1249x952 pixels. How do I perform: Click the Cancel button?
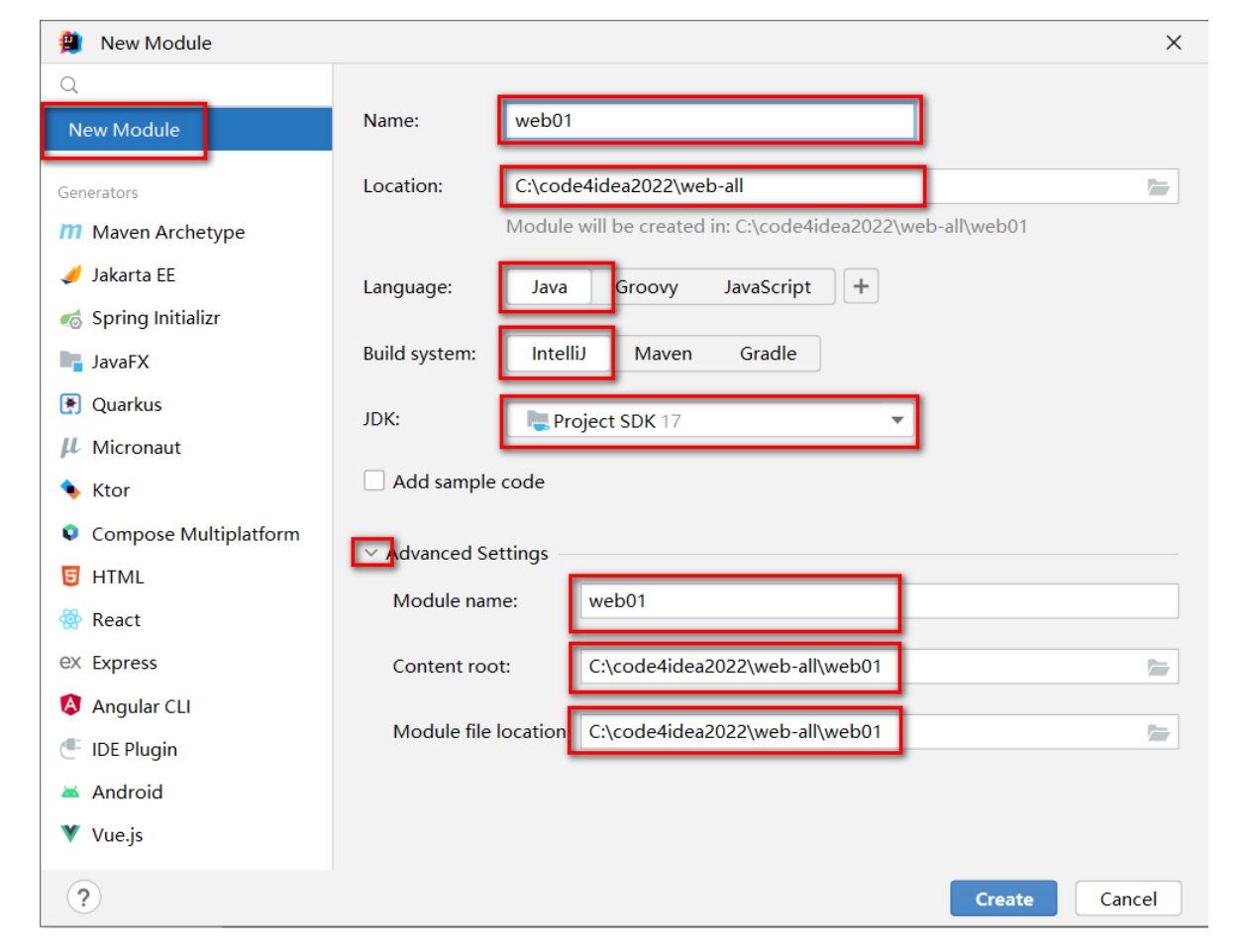1128,899
